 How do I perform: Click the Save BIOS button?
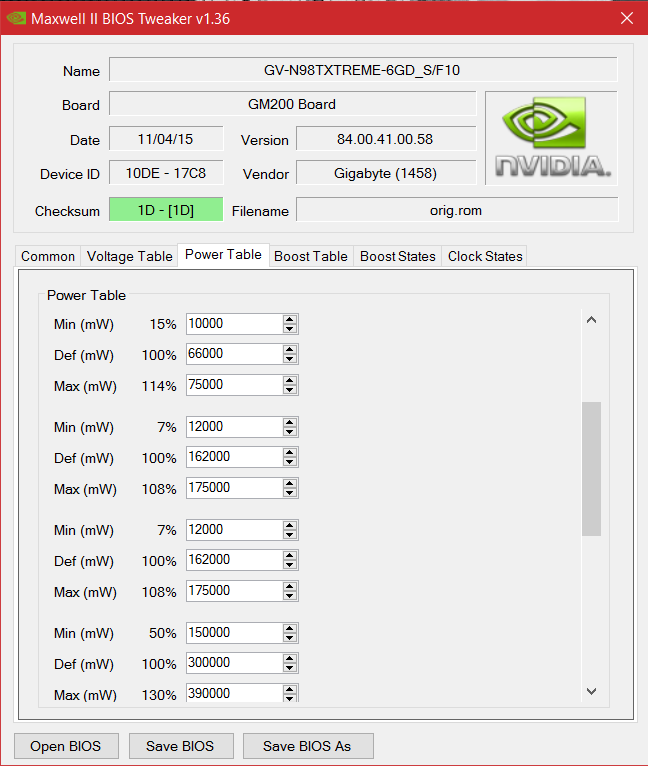point(180,746)
